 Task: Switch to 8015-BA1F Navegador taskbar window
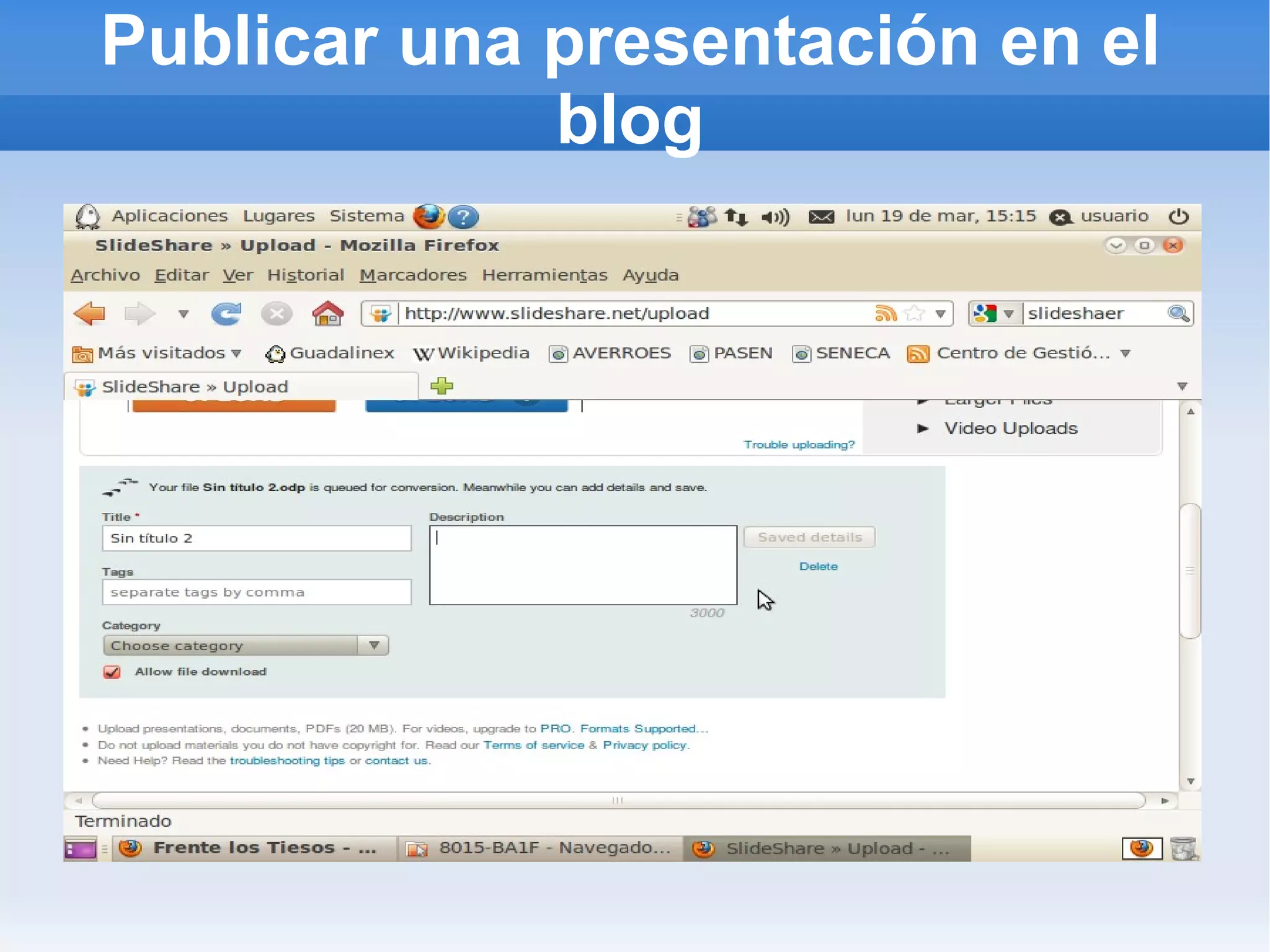pyautogui.click(x=540, y=848)
